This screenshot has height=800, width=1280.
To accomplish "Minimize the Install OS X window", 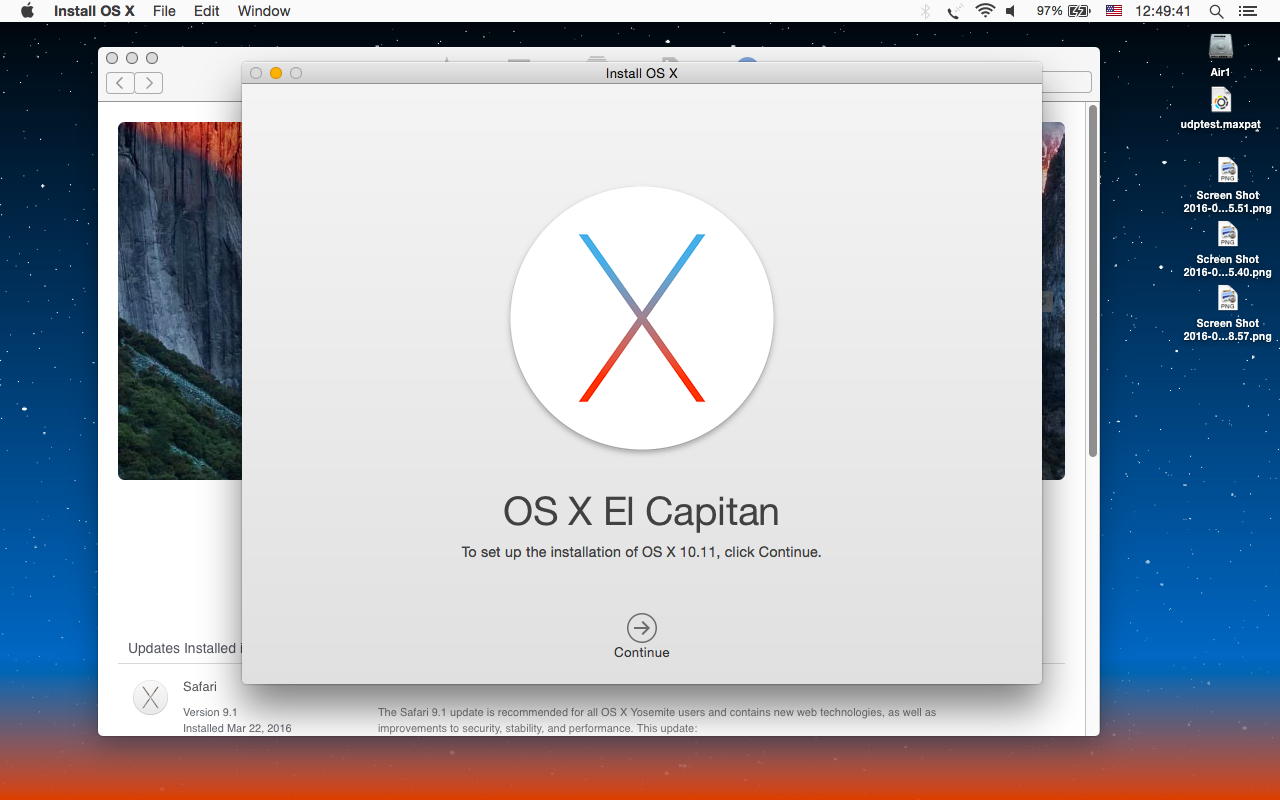I will 276,73.
